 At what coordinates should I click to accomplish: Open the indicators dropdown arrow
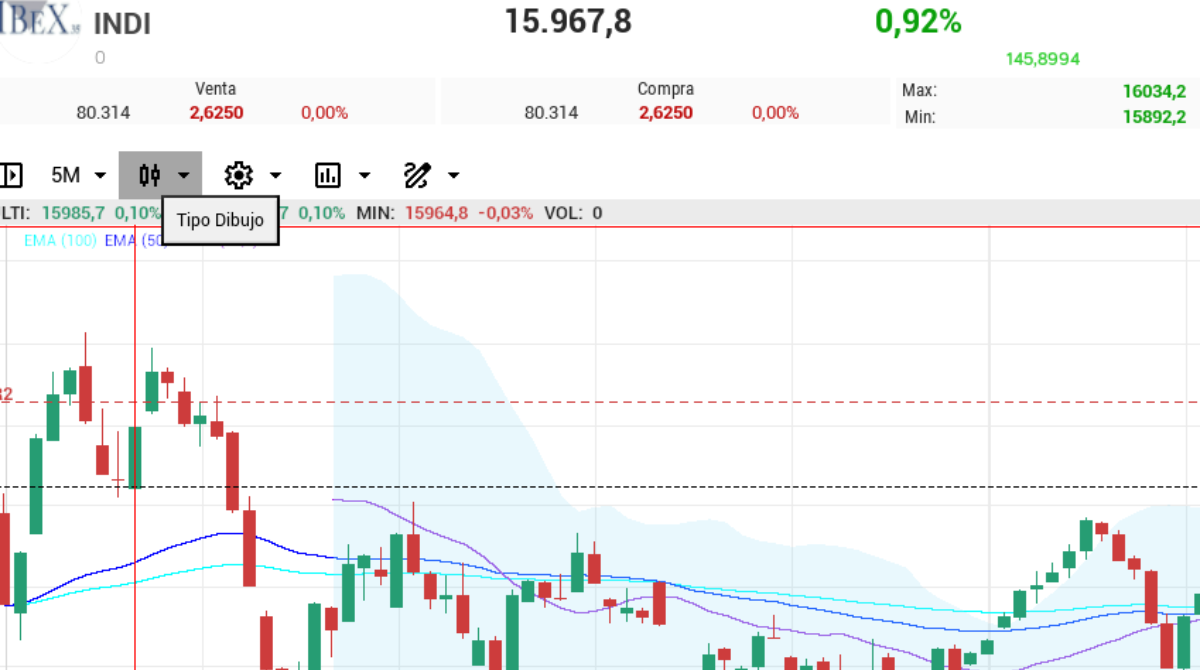coord(364,176)
